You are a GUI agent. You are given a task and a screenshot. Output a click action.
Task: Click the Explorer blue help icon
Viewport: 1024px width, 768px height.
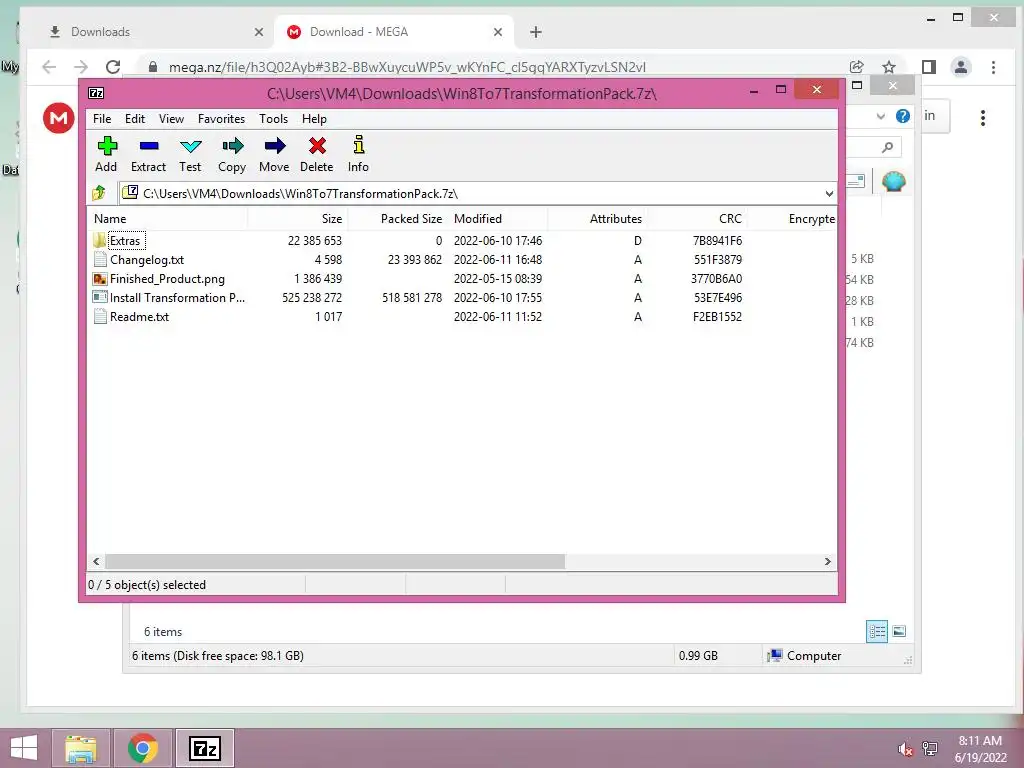point(903,116)
